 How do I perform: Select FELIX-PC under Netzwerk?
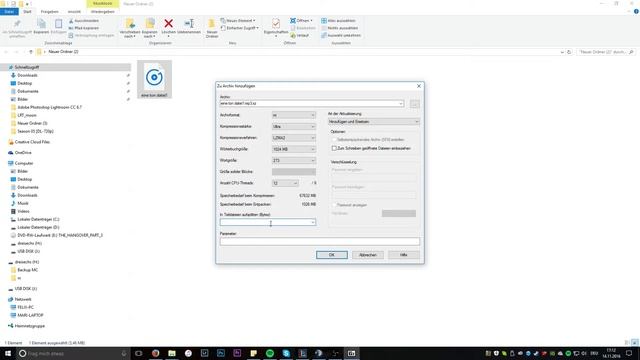(x=25, y=307)
